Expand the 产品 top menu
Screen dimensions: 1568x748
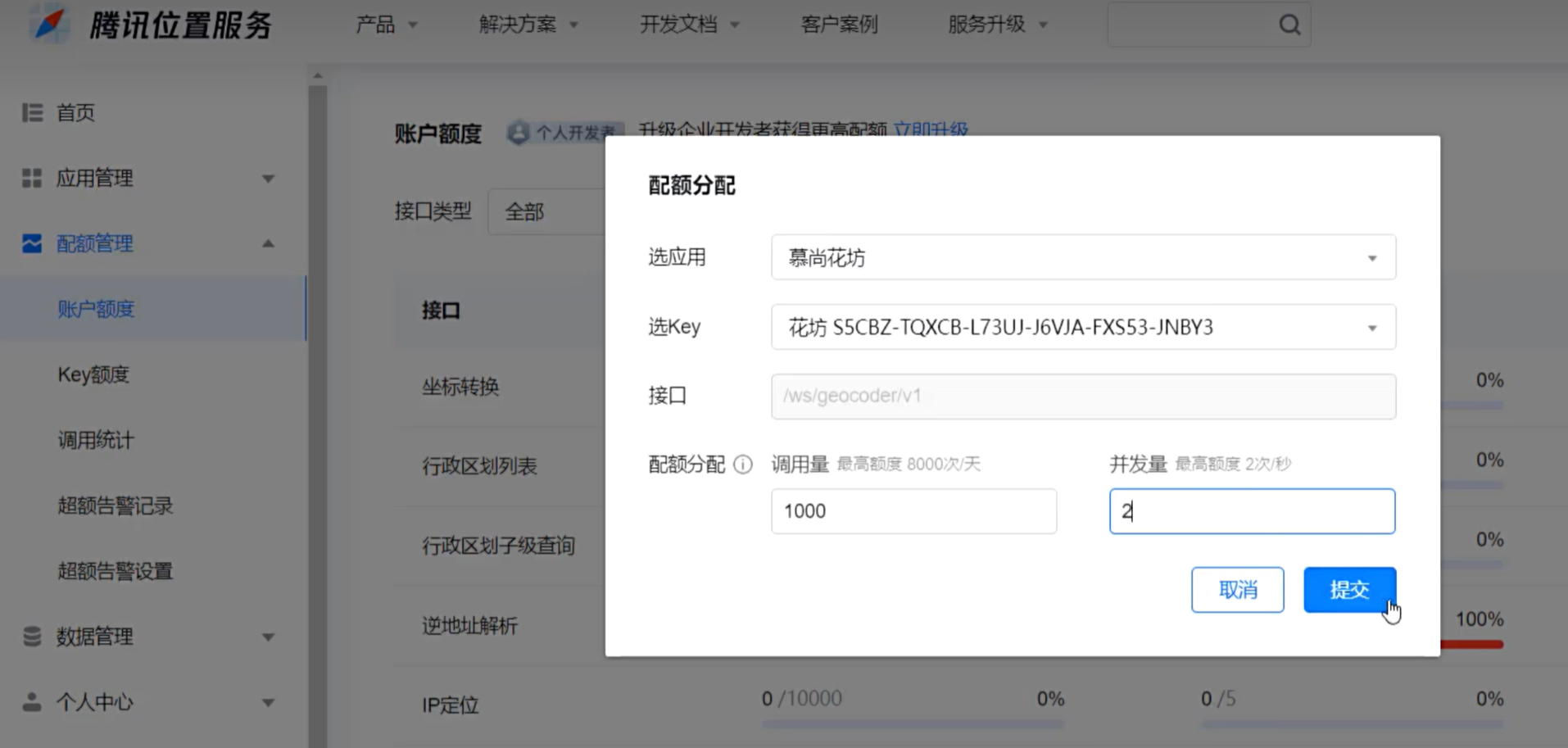coord(386,25)
